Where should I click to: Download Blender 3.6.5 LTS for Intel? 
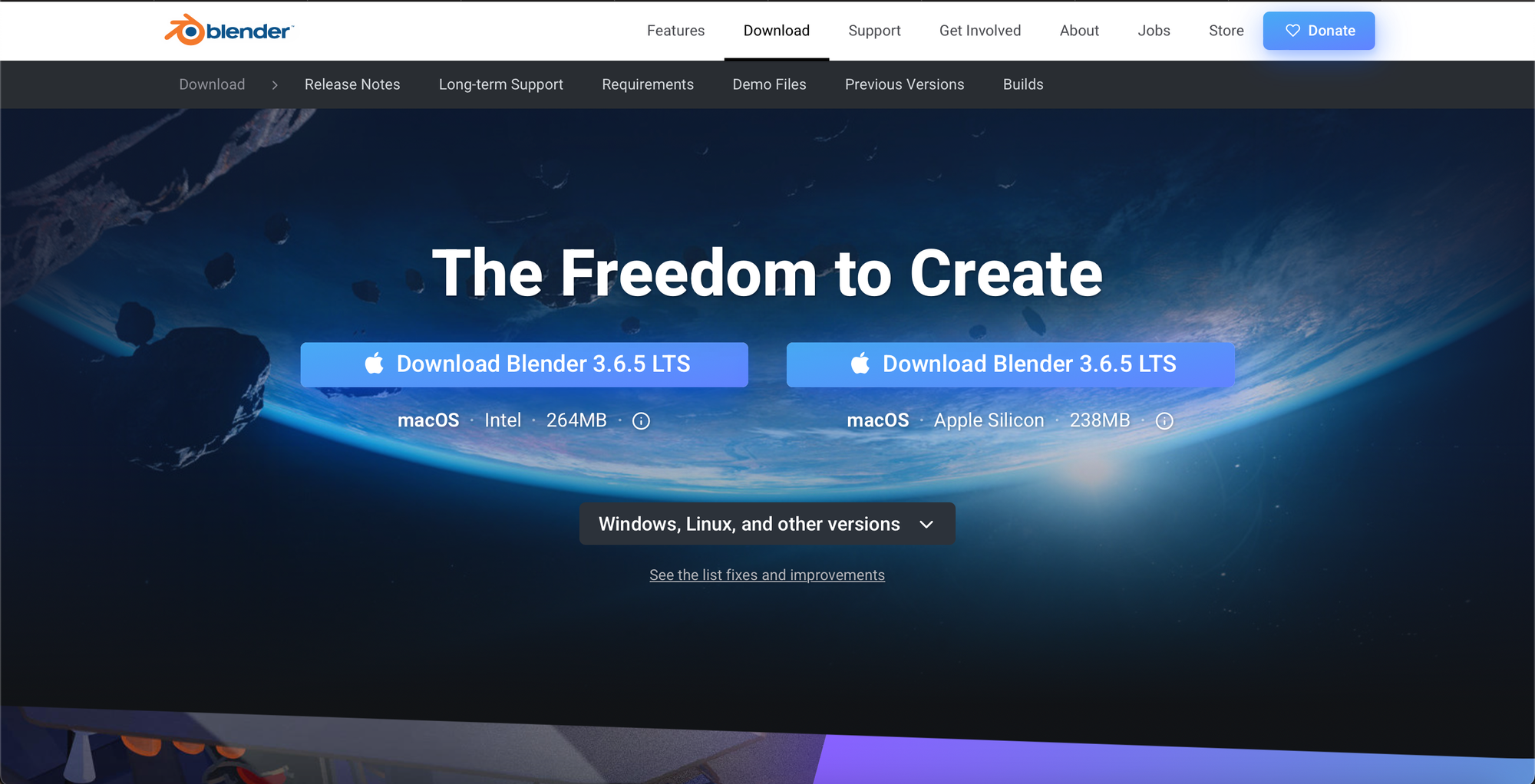[x=524, y=364]
